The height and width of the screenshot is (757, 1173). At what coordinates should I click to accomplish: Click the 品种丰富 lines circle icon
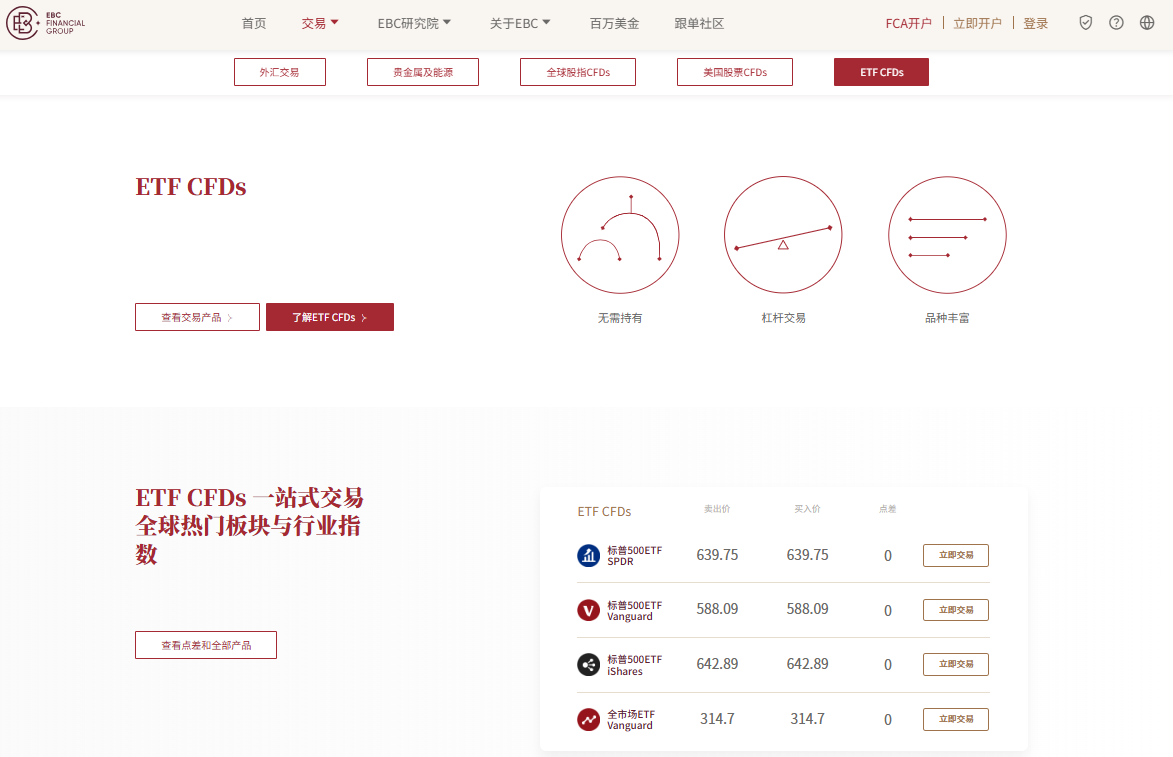point(947,235)
